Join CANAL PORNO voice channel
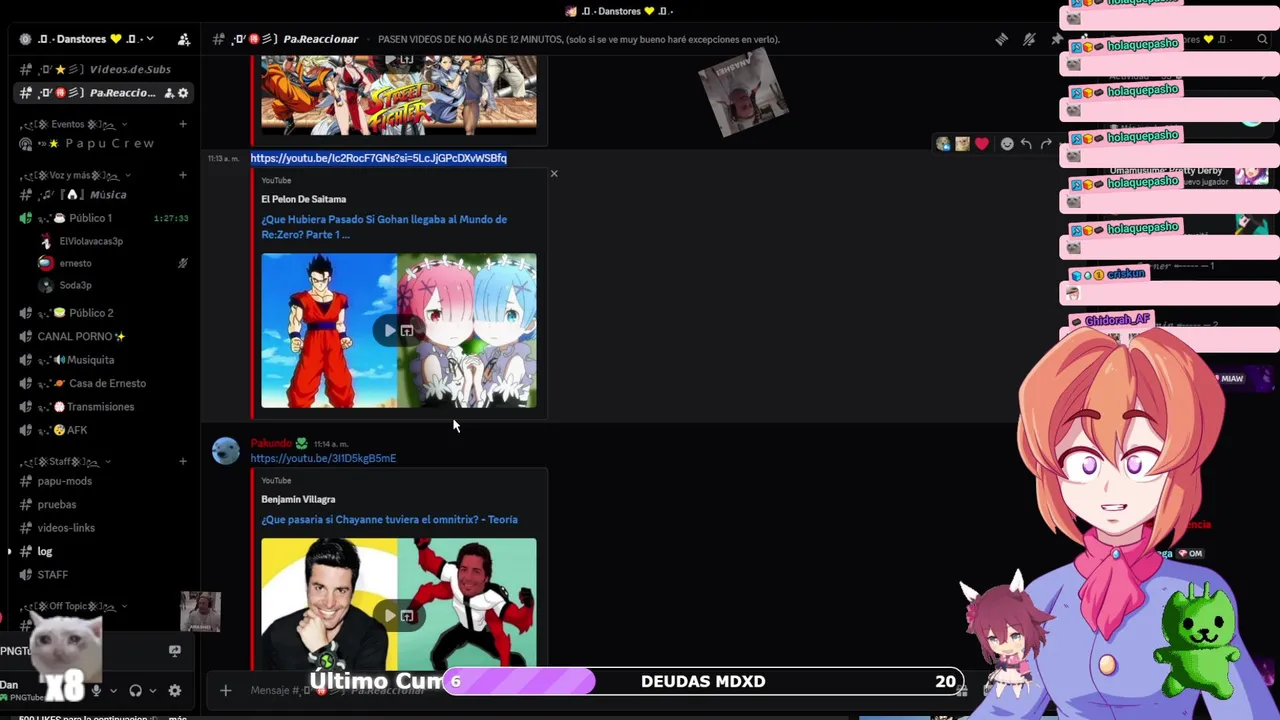Image resolution: width=1280 pixels, height=720 pixels. tap(105, 337)
